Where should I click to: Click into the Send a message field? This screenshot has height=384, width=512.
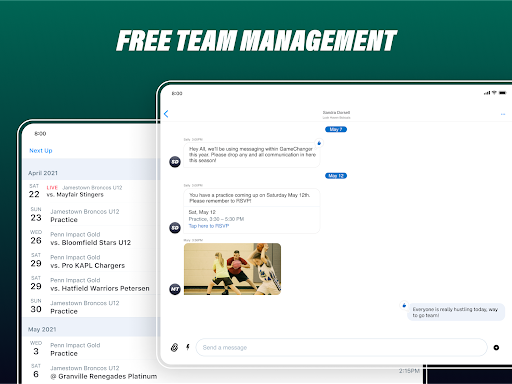click(x=341, y=347)
